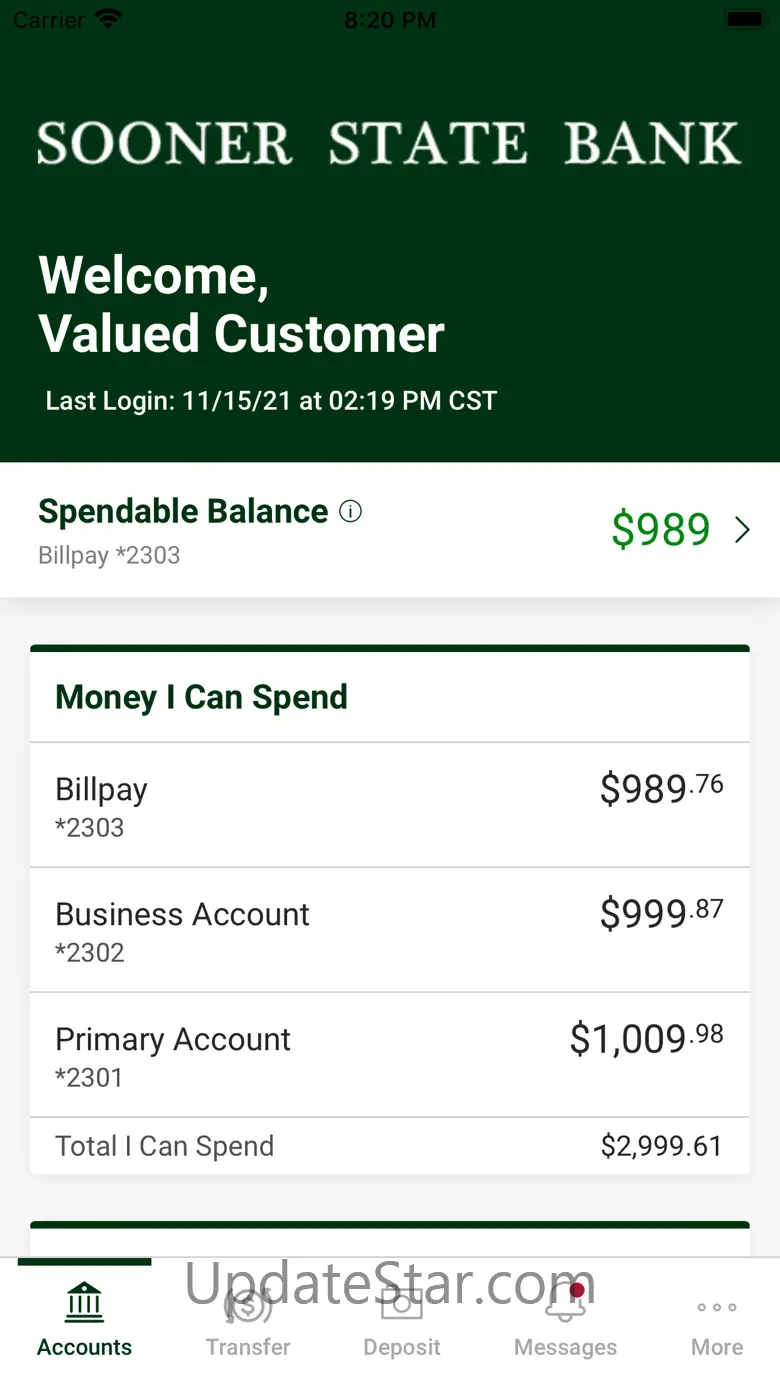Tap the Last Login timestamp text
The width and height of the screenshot is (780, 1387).
[271, 401]
